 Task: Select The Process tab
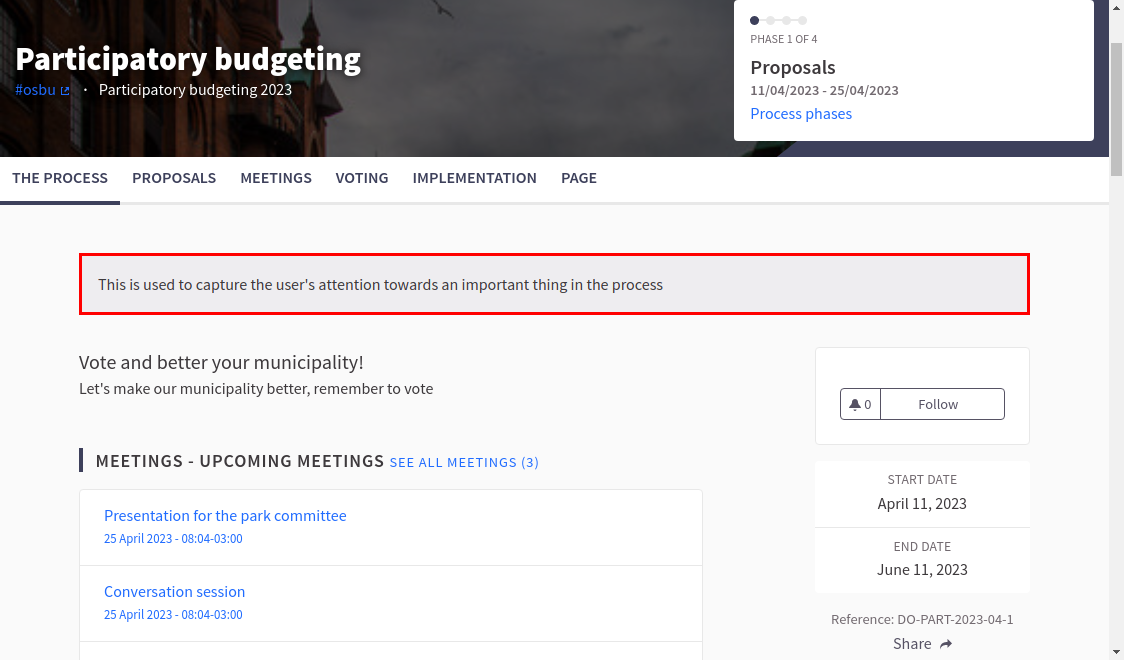60,178
